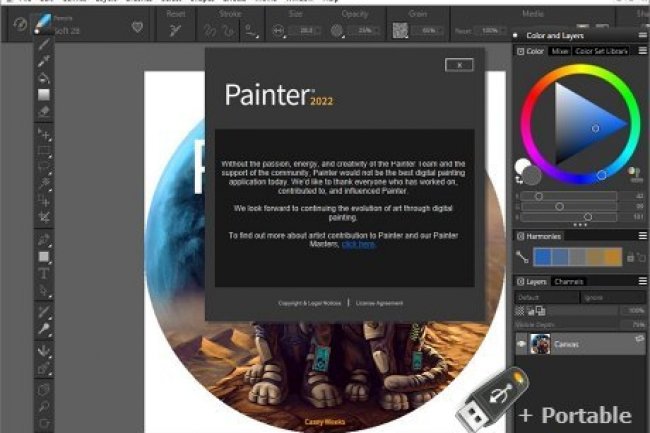Select the Paint Bucket tool

pos(44,78)
